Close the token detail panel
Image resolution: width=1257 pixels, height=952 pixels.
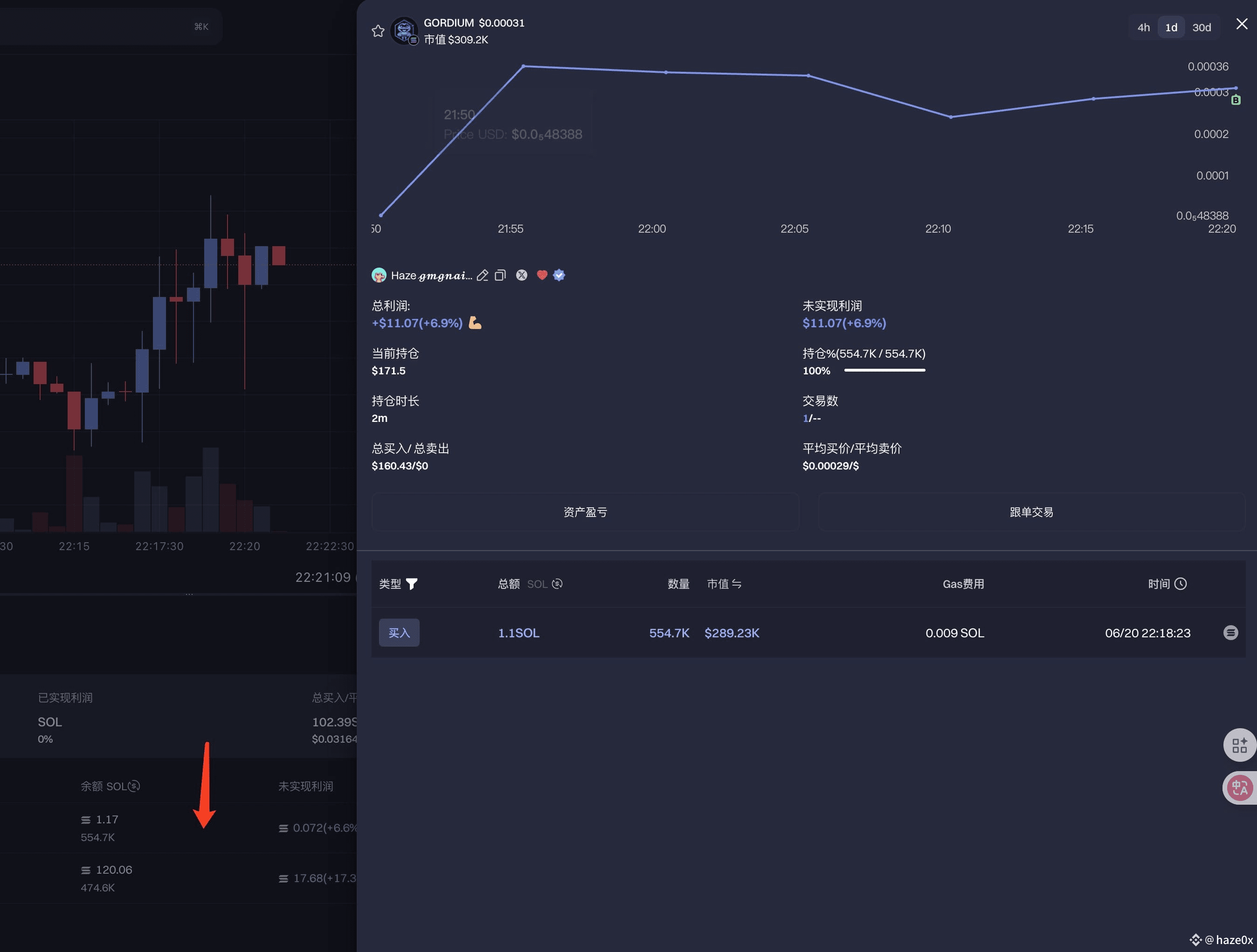click(1242, 24)
